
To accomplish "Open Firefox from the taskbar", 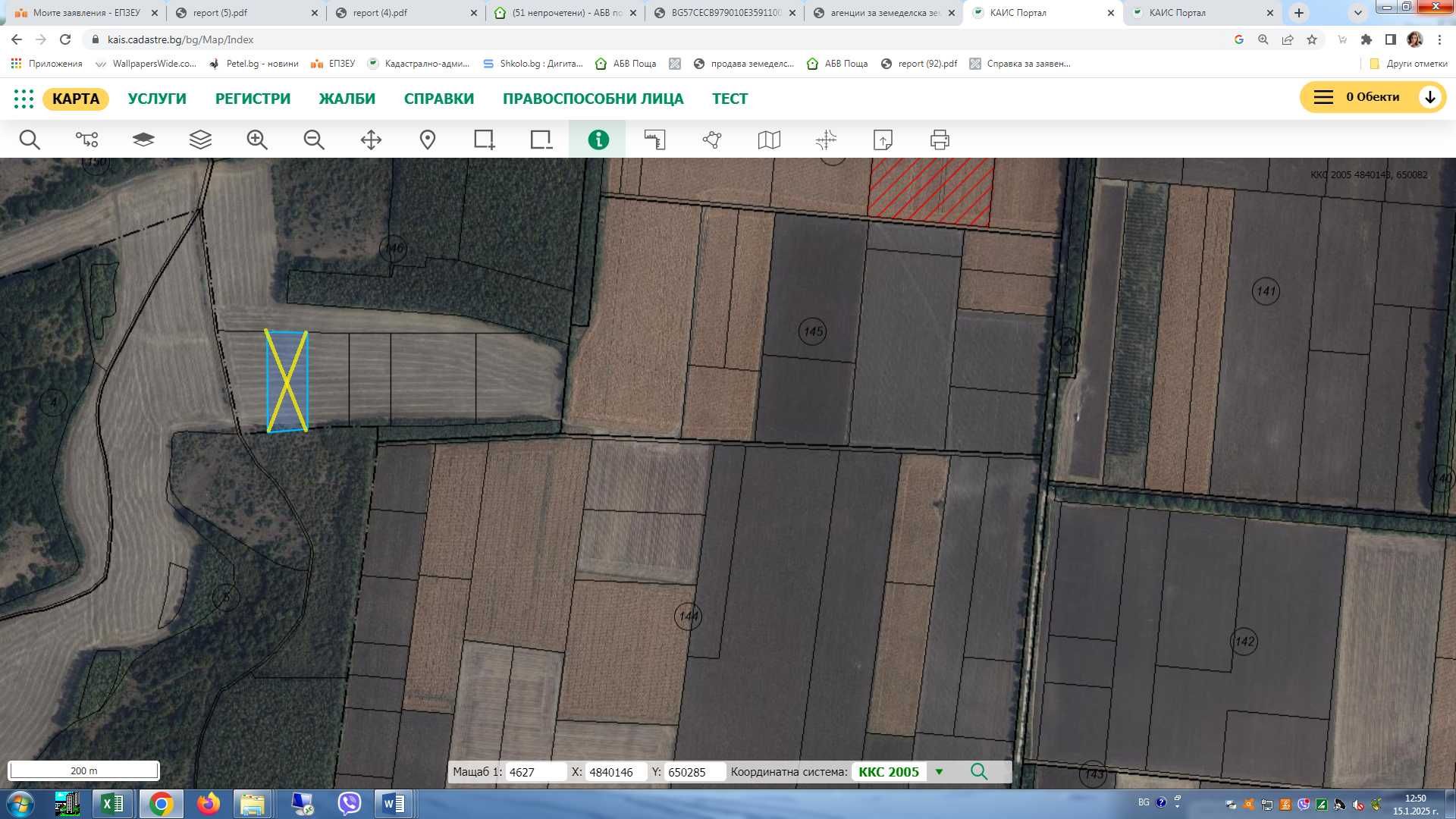I will point(208,804).
